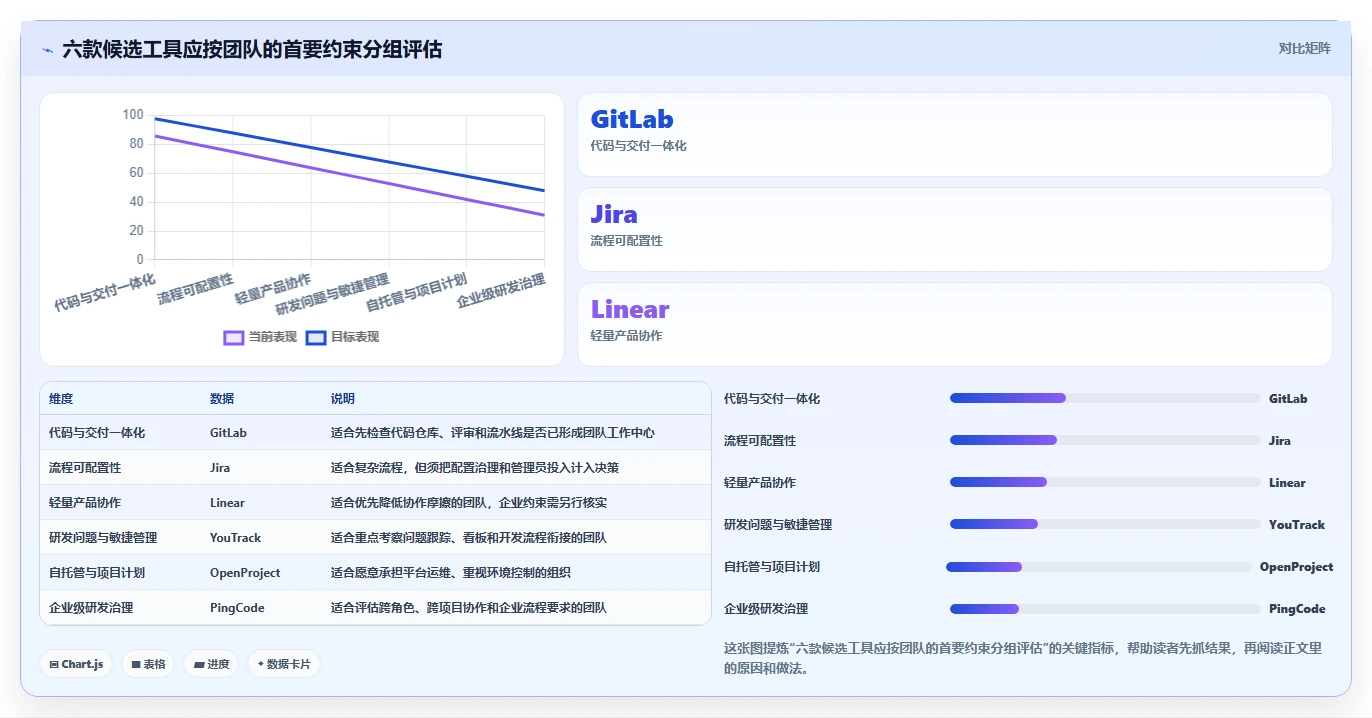Viewport: 1372px width, 718px height.
Task: Click 企业级研发治理 in the table
Action: coord(91,608)
